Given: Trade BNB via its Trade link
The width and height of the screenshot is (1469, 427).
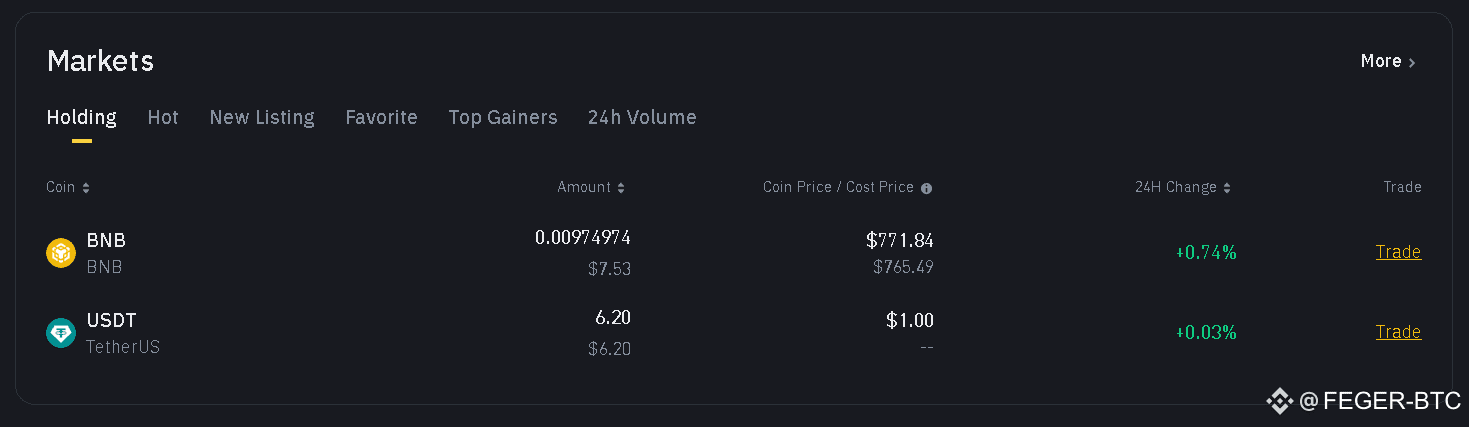Looking at the screenshot, I should (x=1398, y=252).
